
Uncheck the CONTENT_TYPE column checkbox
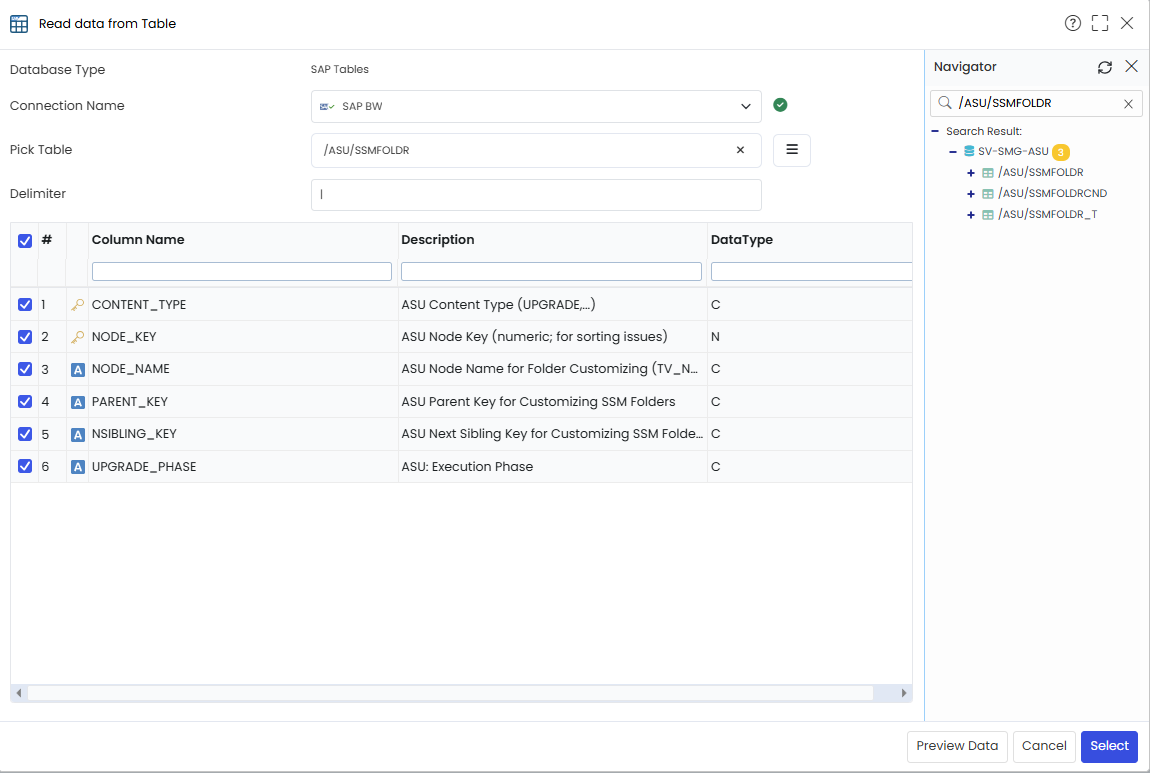pos(25,304)
